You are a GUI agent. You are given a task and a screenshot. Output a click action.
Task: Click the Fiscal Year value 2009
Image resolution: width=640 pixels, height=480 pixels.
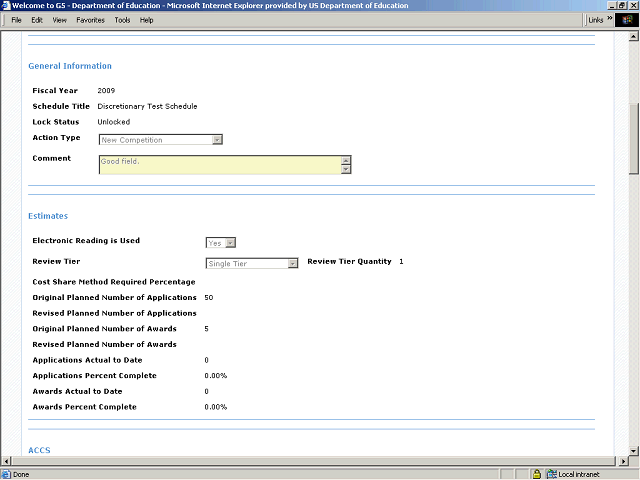coord(106,91)
